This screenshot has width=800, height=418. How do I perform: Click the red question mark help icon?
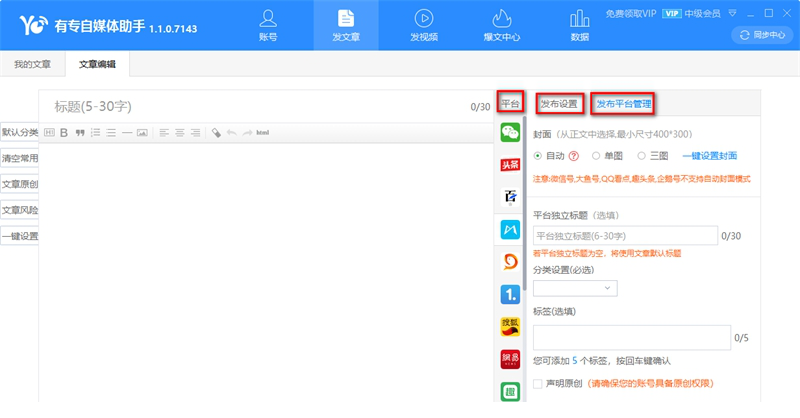(x=574, y=156)
